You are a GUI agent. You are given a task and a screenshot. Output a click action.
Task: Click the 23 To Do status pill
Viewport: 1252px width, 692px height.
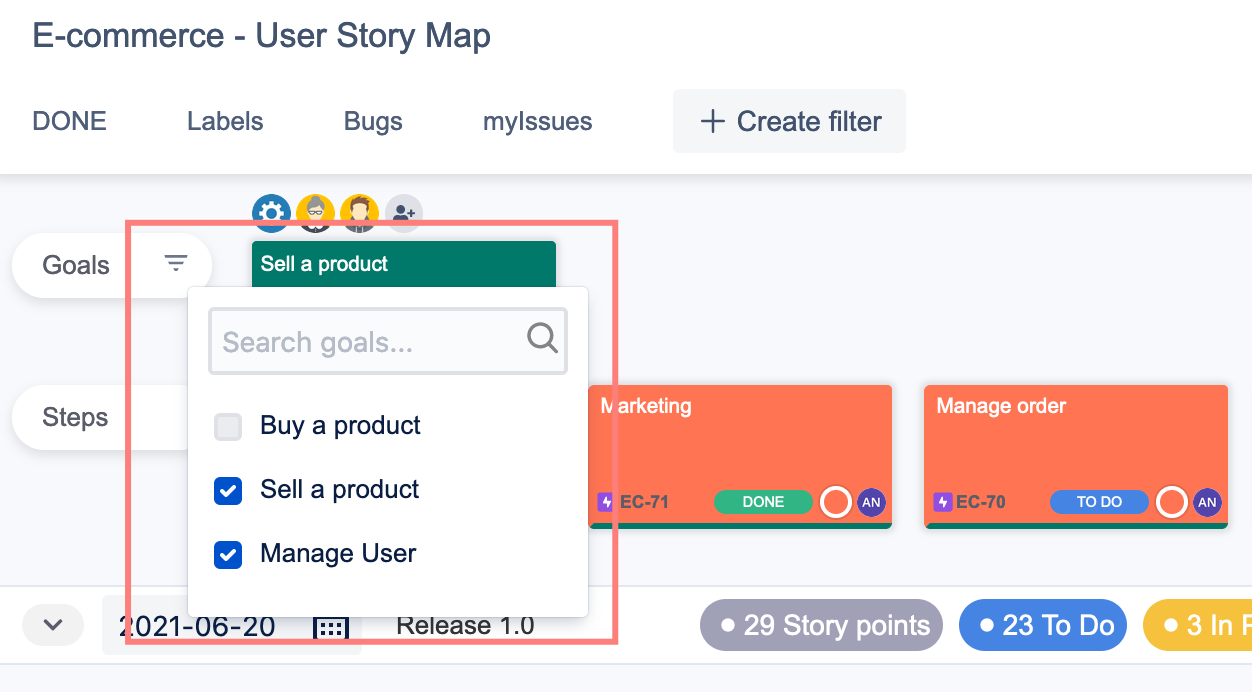pos(1042,626)
